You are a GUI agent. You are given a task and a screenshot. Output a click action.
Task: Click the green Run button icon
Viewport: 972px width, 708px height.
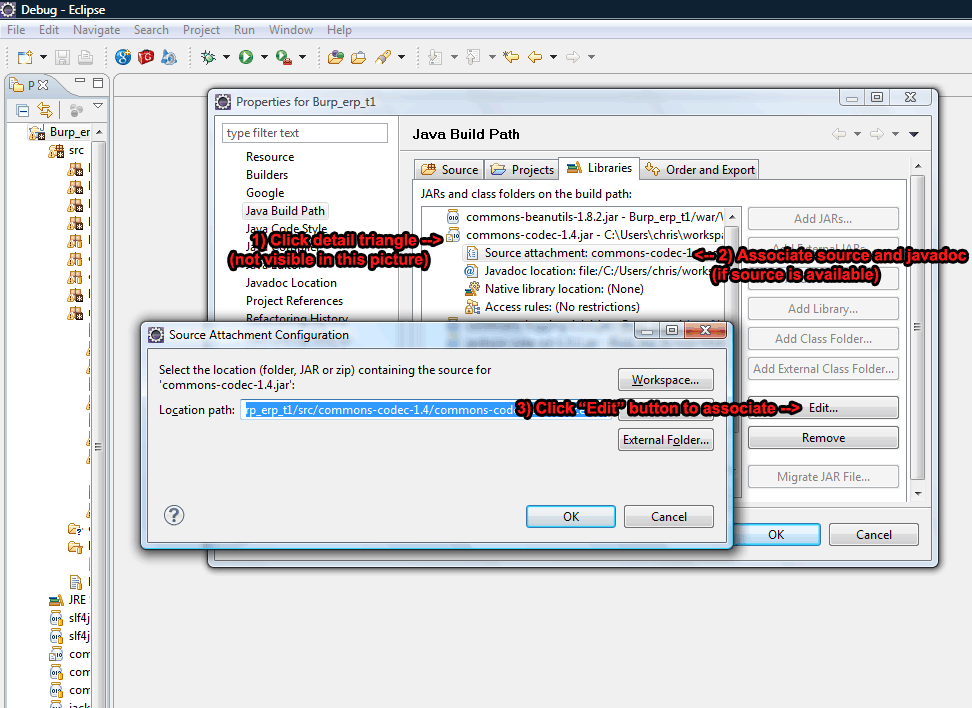(245, 57)
